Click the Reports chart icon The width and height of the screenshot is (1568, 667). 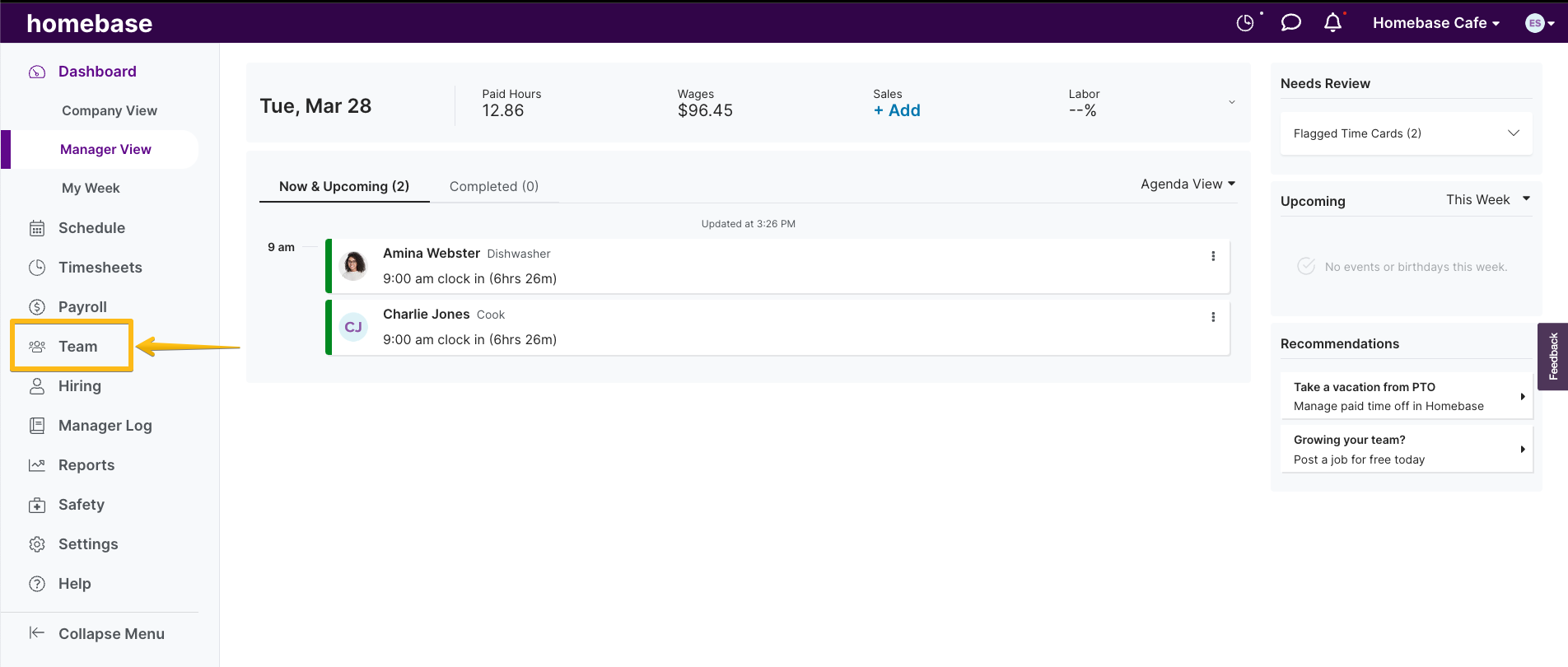click(x=37, y=465)
